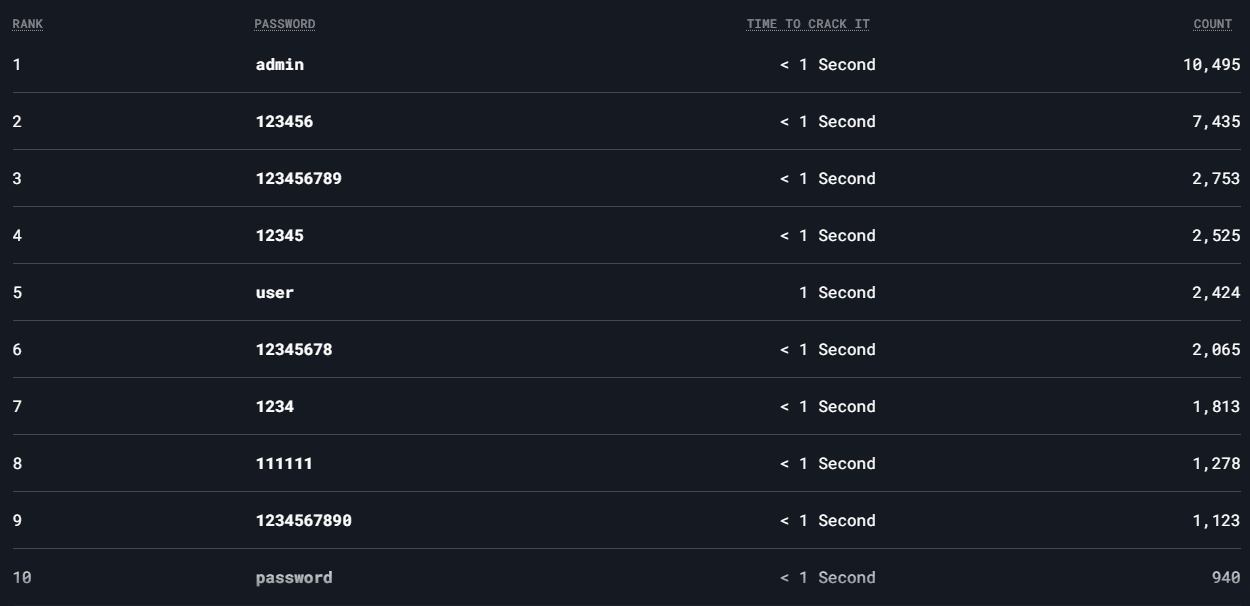Click the count value 10,495
Viewport: 1250px width, 606px height.
coord(1211,65)
